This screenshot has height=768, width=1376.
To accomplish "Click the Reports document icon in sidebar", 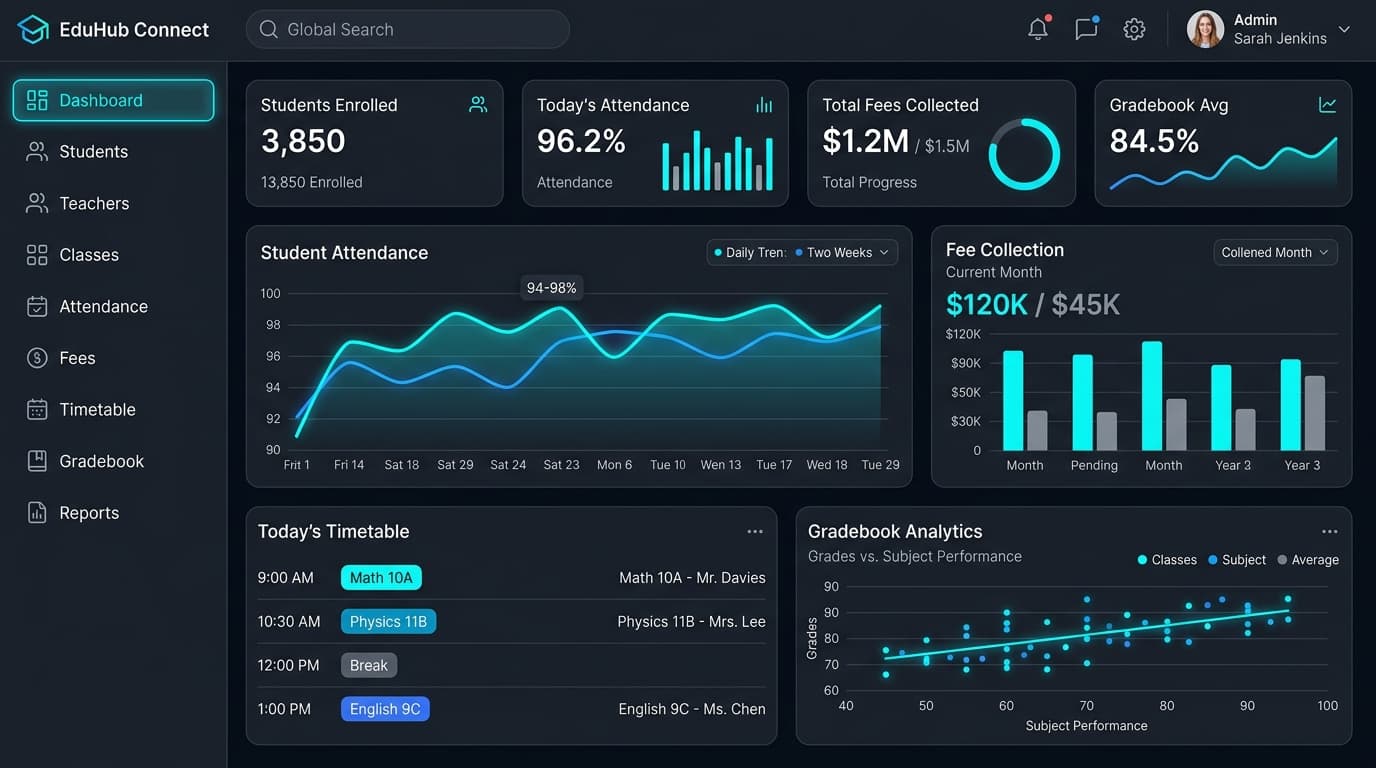I will [x=37, y=513].
